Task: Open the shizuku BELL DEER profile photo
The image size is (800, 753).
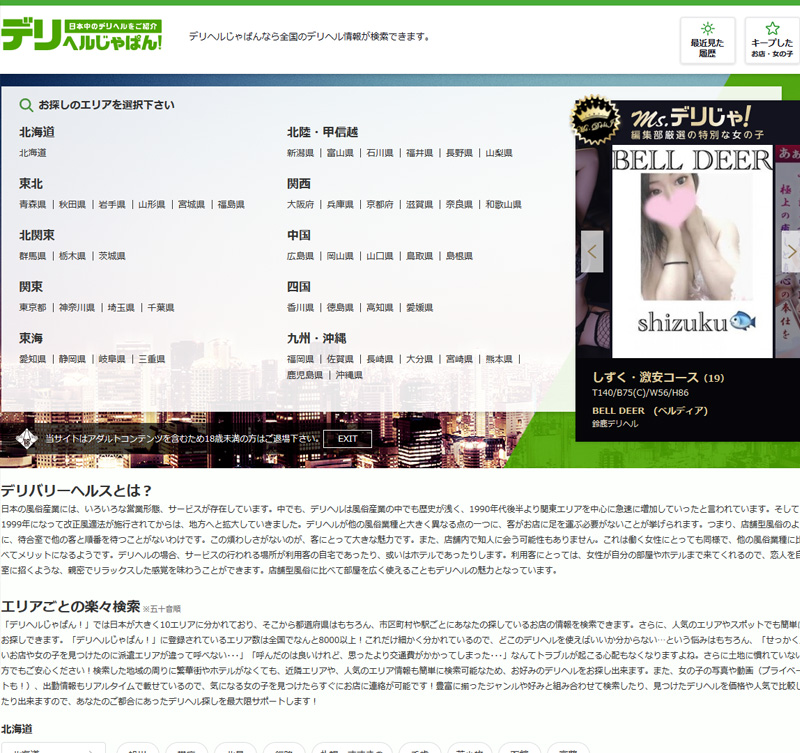Action: click(x=692, y=252)
